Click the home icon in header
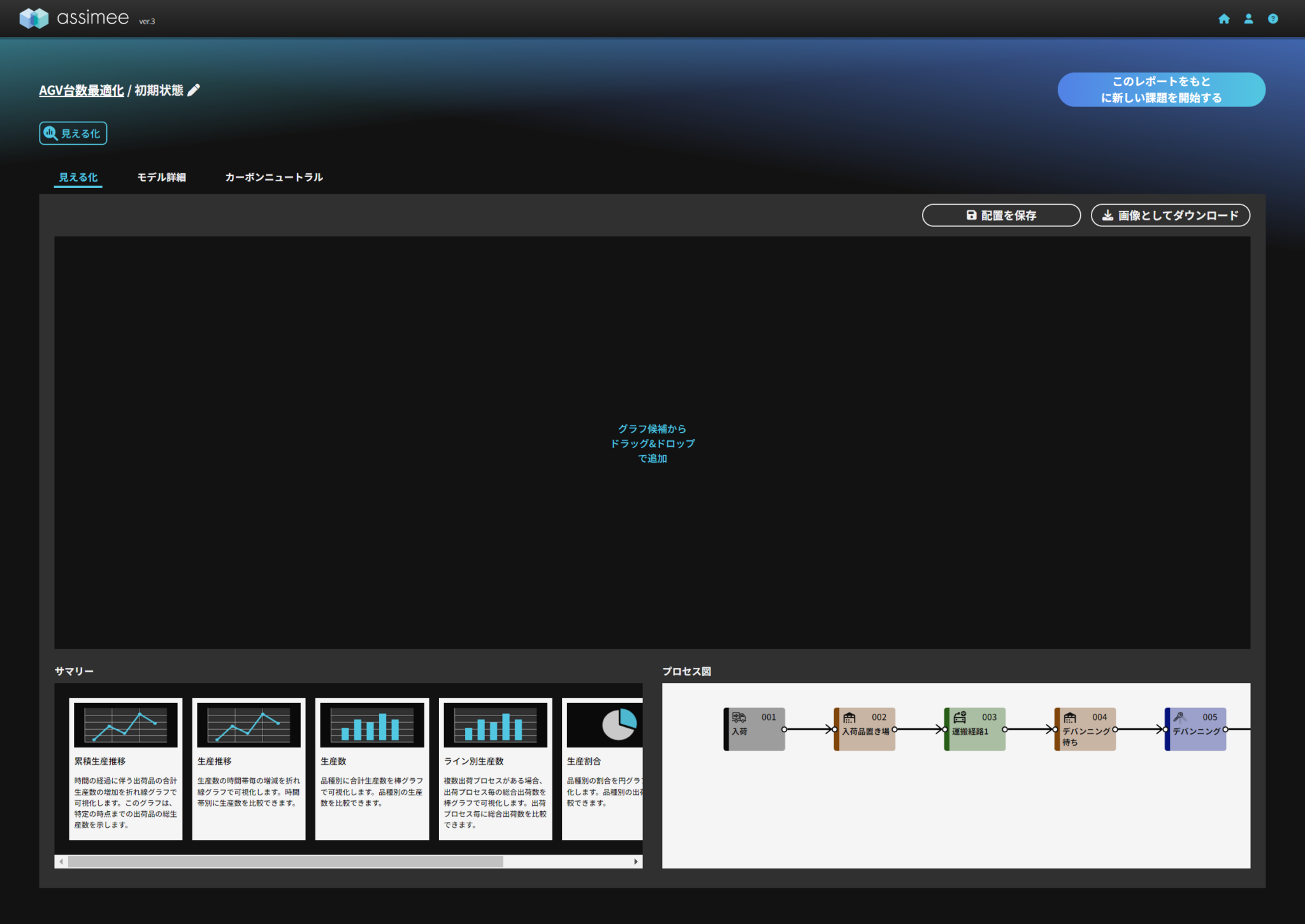Screen dimensions: 1305x924 click(x=1223, y=19)
